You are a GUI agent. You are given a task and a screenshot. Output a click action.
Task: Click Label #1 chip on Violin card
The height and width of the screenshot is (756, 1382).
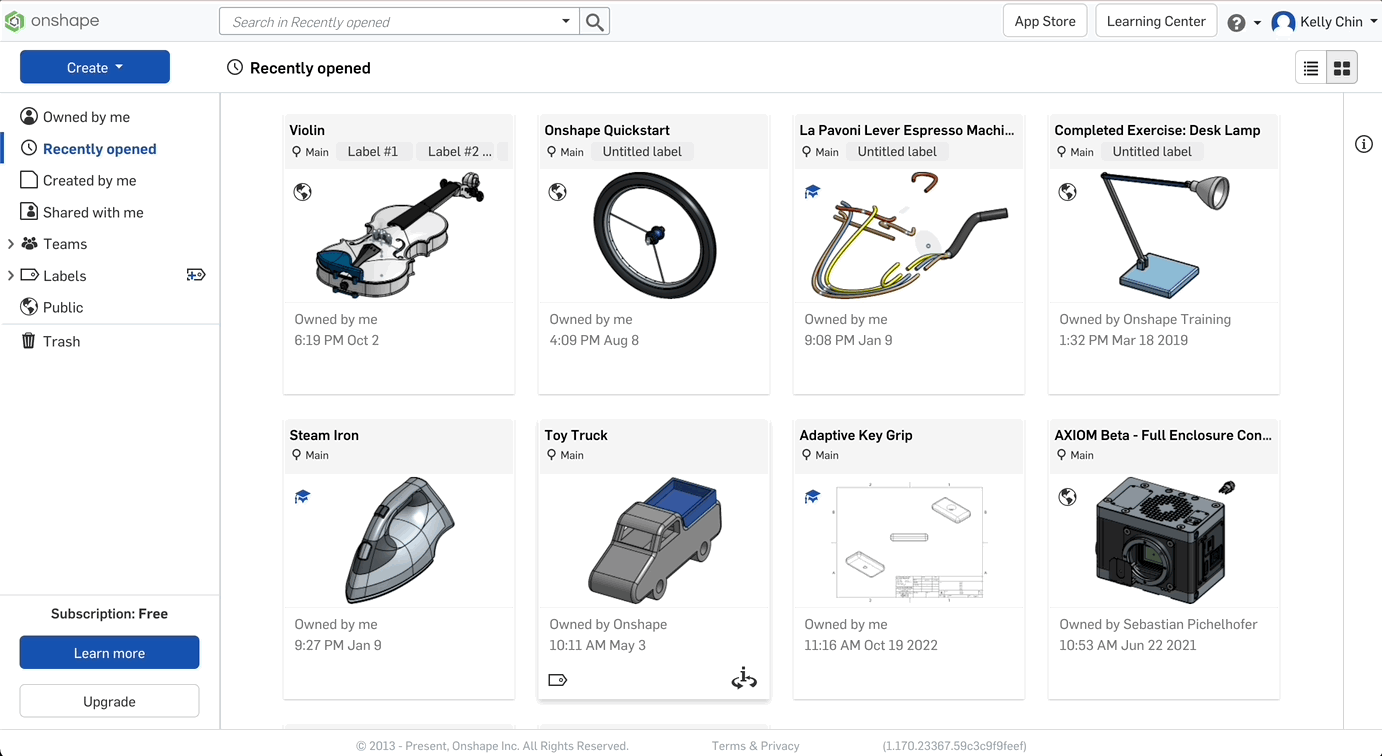373,152
